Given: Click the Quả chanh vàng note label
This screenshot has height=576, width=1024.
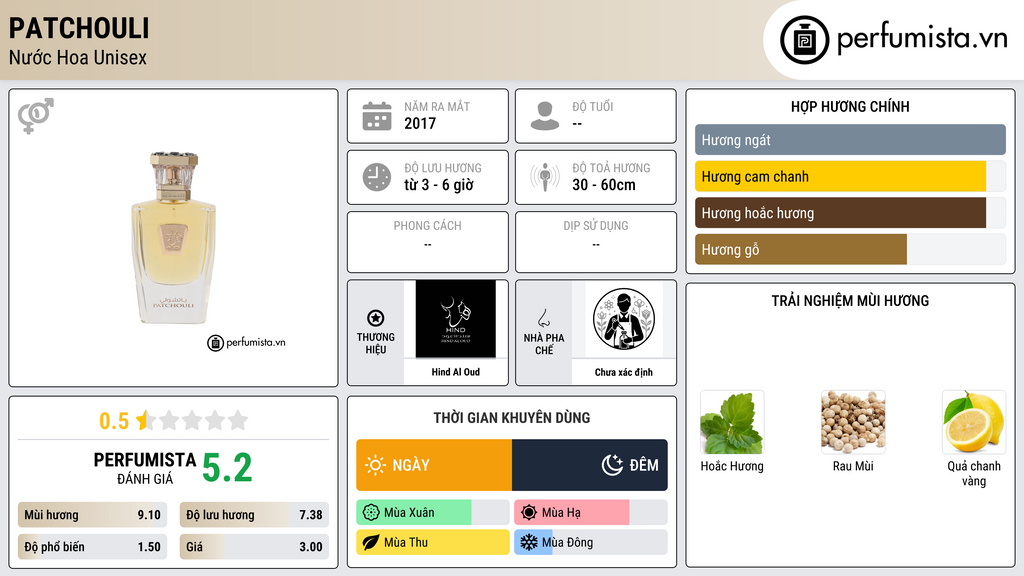Looking at the screenshot, I should (x=974, y=473).
